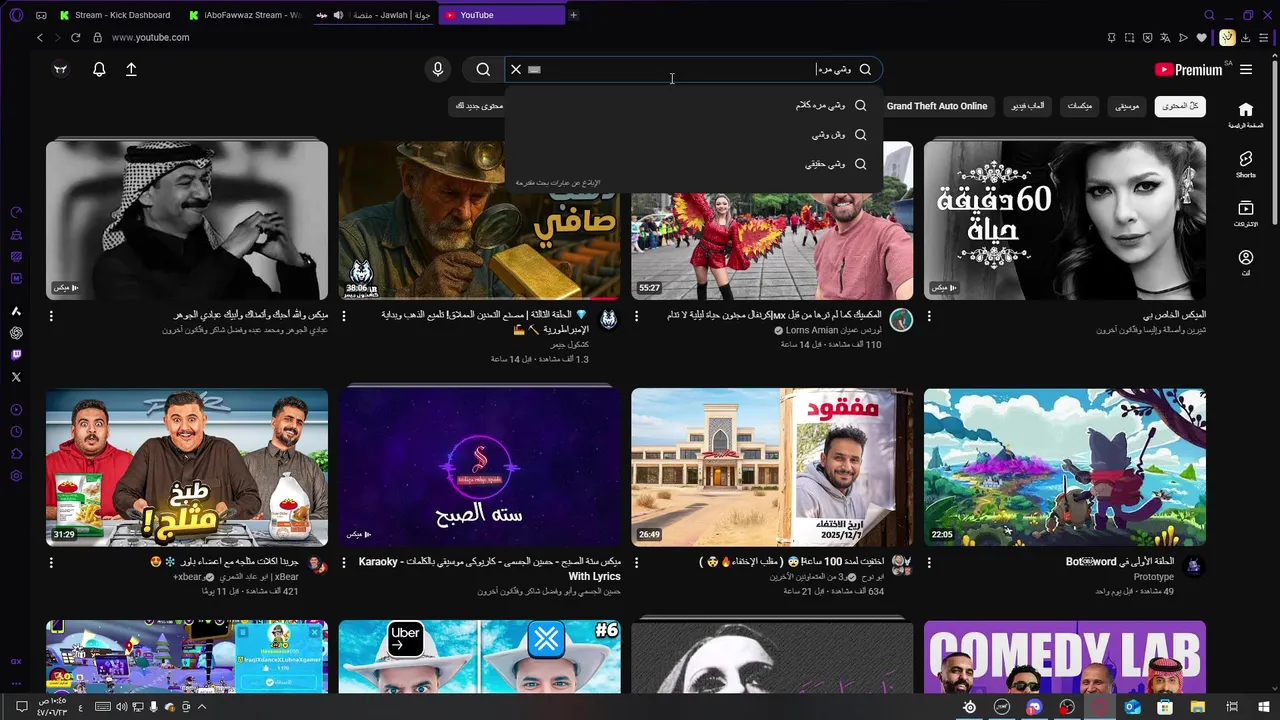Click report search predictions link
This screenshot has height=720, width=1280.
pyautogui.click(x=558, y=183)
